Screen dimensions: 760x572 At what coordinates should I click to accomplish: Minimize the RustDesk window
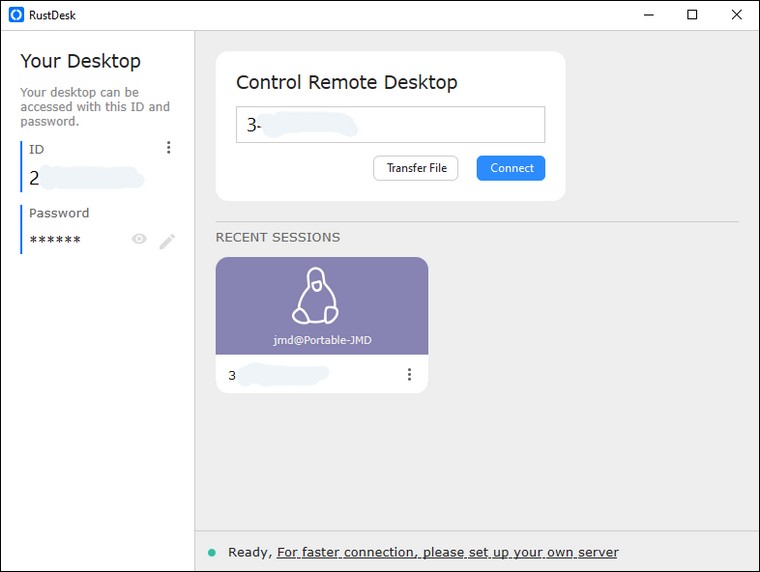(x=649, y=15)
